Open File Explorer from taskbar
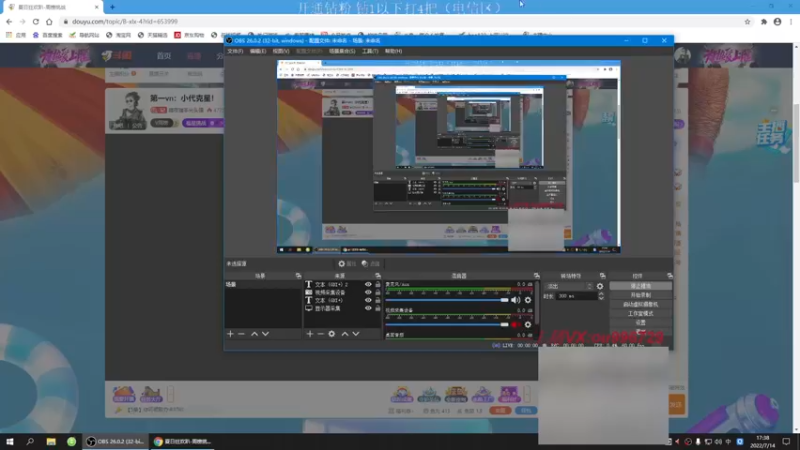 (51, 441)
